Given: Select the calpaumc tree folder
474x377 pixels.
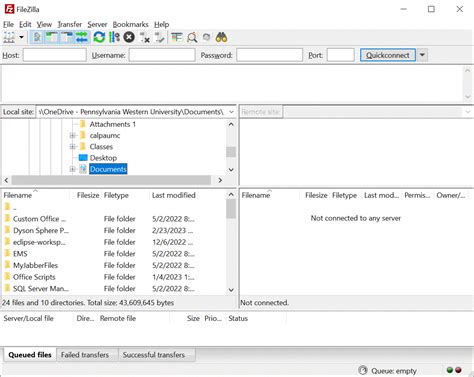Looking at the screenshot, I should tap(105, 136).
